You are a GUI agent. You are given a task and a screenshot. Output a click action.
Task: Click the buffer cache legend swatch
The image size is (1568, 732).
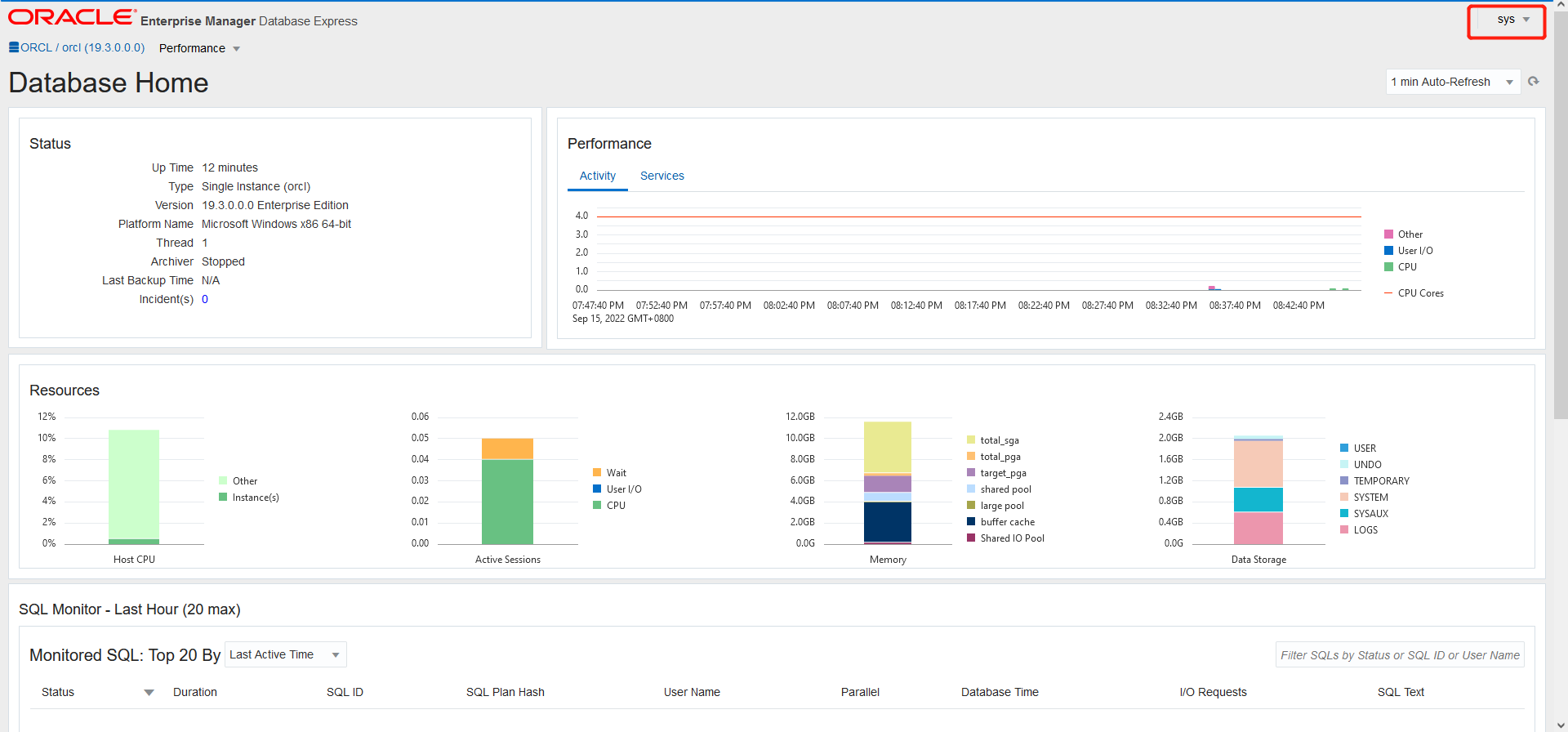[x=971, y=522]
